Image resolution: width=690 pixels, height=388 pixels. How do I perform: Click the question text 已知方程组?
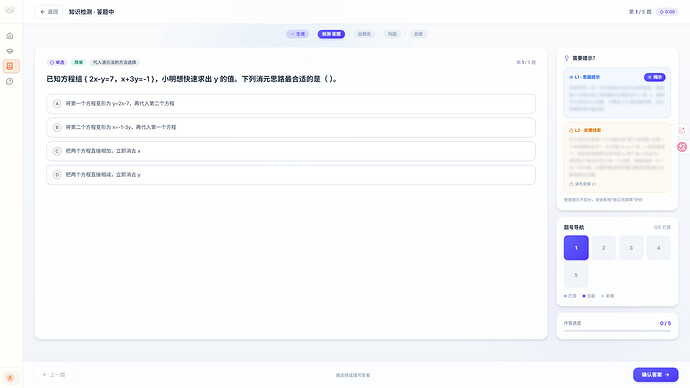[192, 79]
